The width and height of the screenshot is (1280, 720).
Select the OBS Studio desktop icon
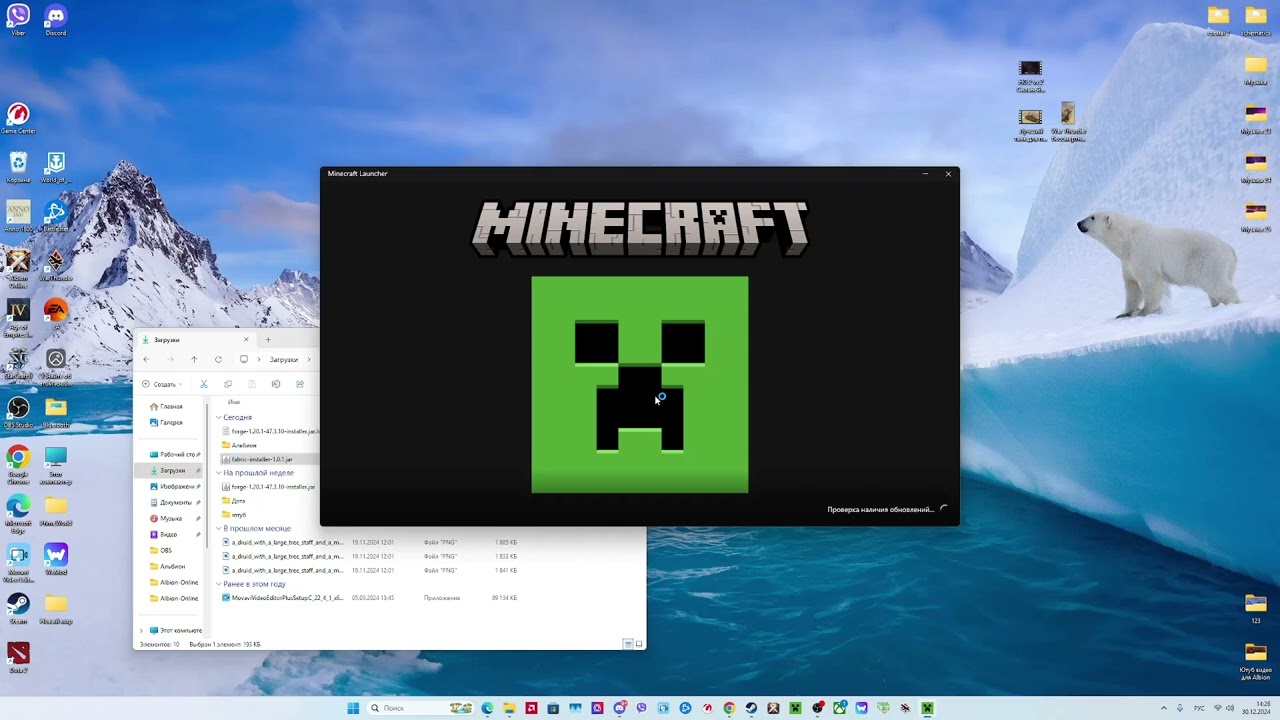point(18,412)
